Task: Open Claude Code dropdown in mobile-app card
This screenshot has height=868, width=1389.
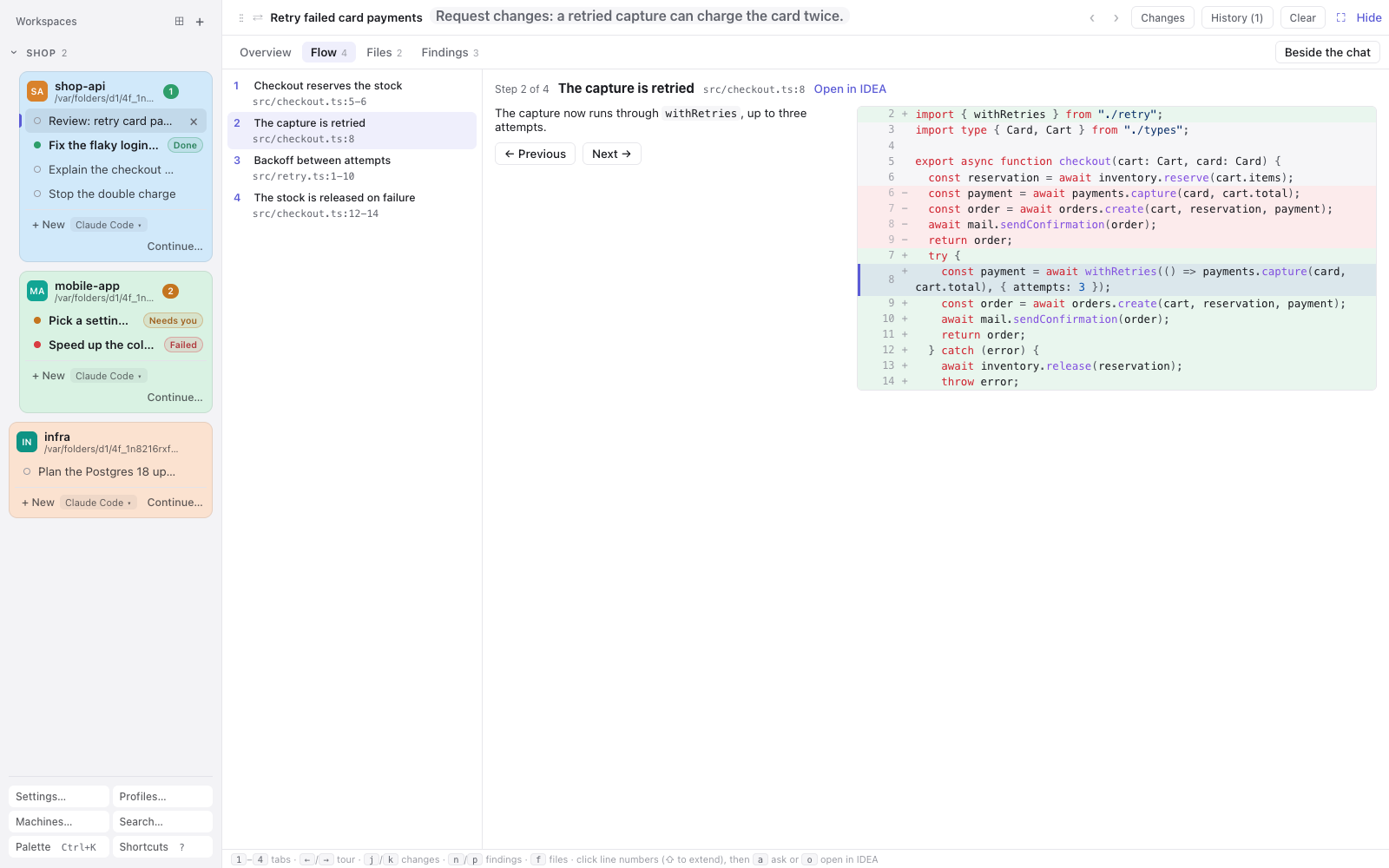Action: 109,376
